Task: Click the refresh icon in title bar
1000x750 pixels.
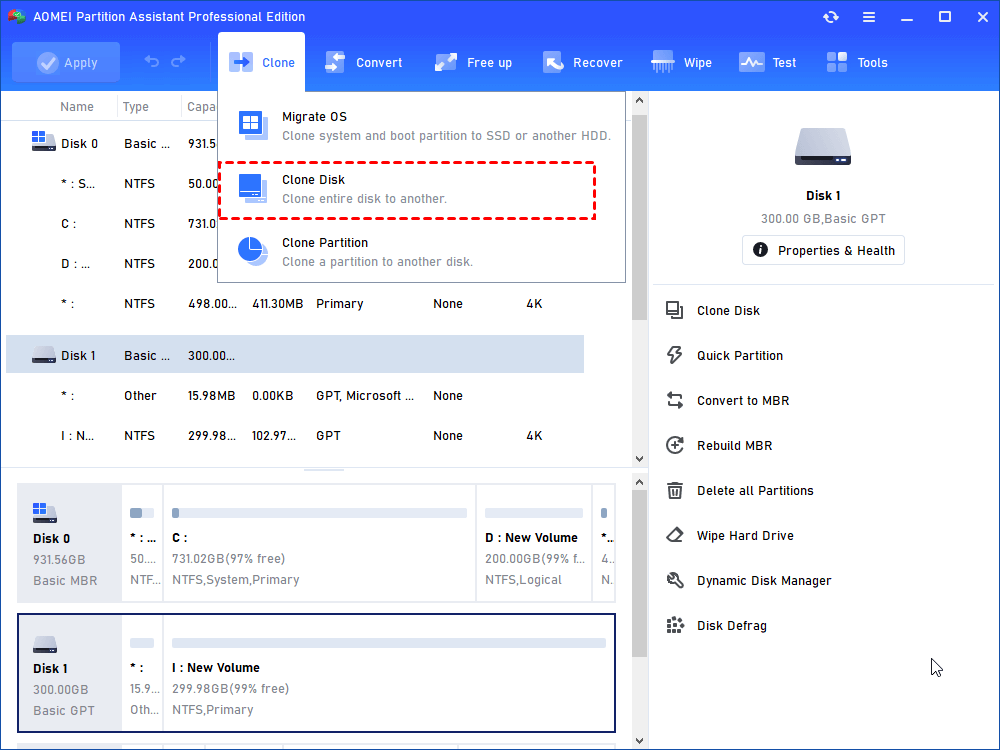Action: pyautogui.click(x=830, y=17)
